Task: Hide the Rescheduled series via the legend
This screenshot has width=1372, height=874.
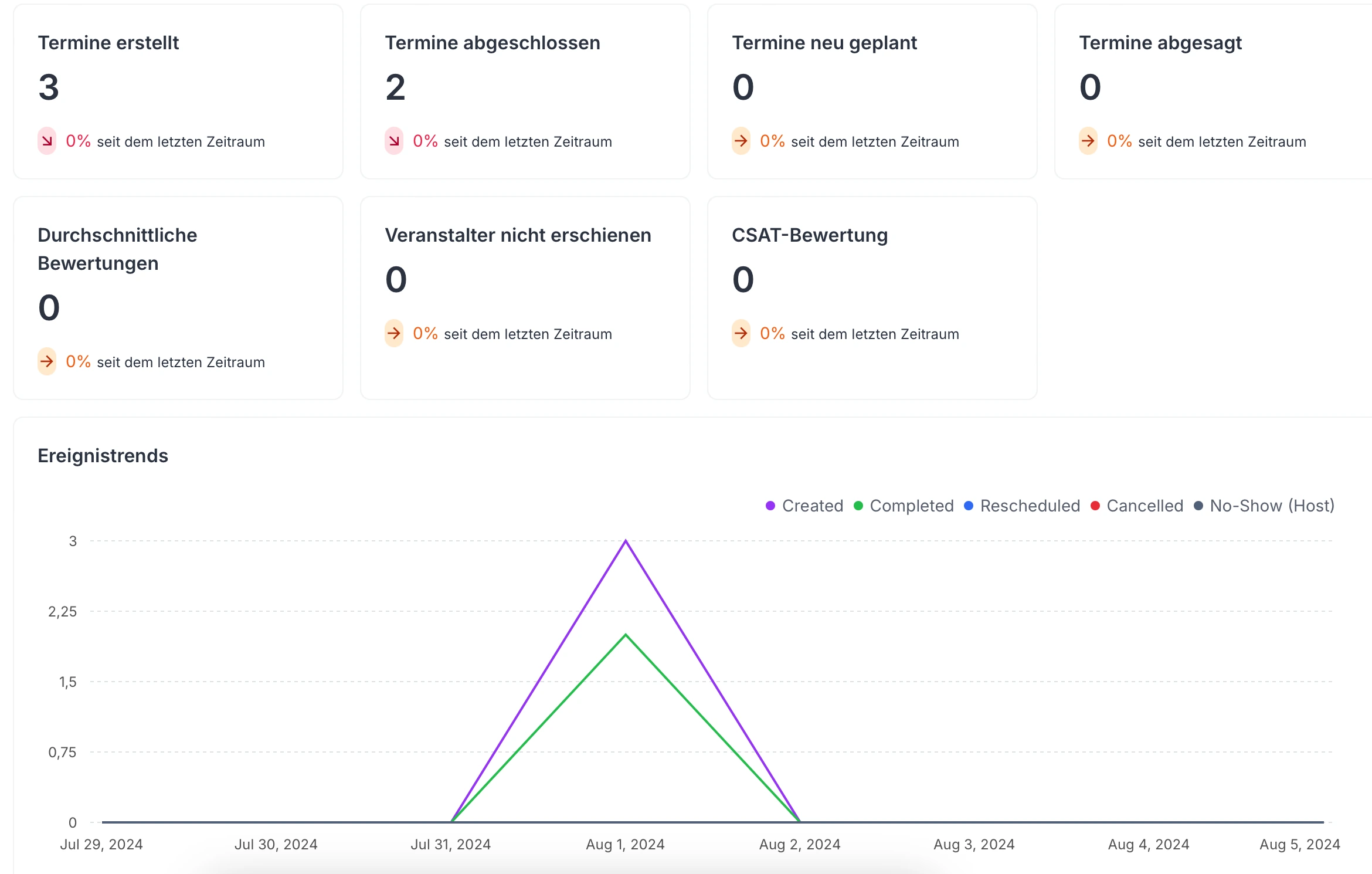Action: [1030, 506]
